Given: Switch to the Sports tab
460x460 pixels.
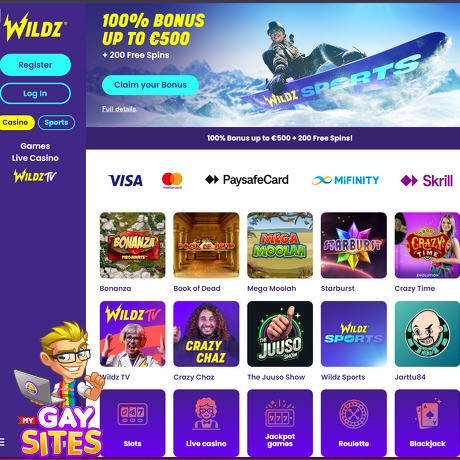Looking at the screenshot, I should coord(56,123).
